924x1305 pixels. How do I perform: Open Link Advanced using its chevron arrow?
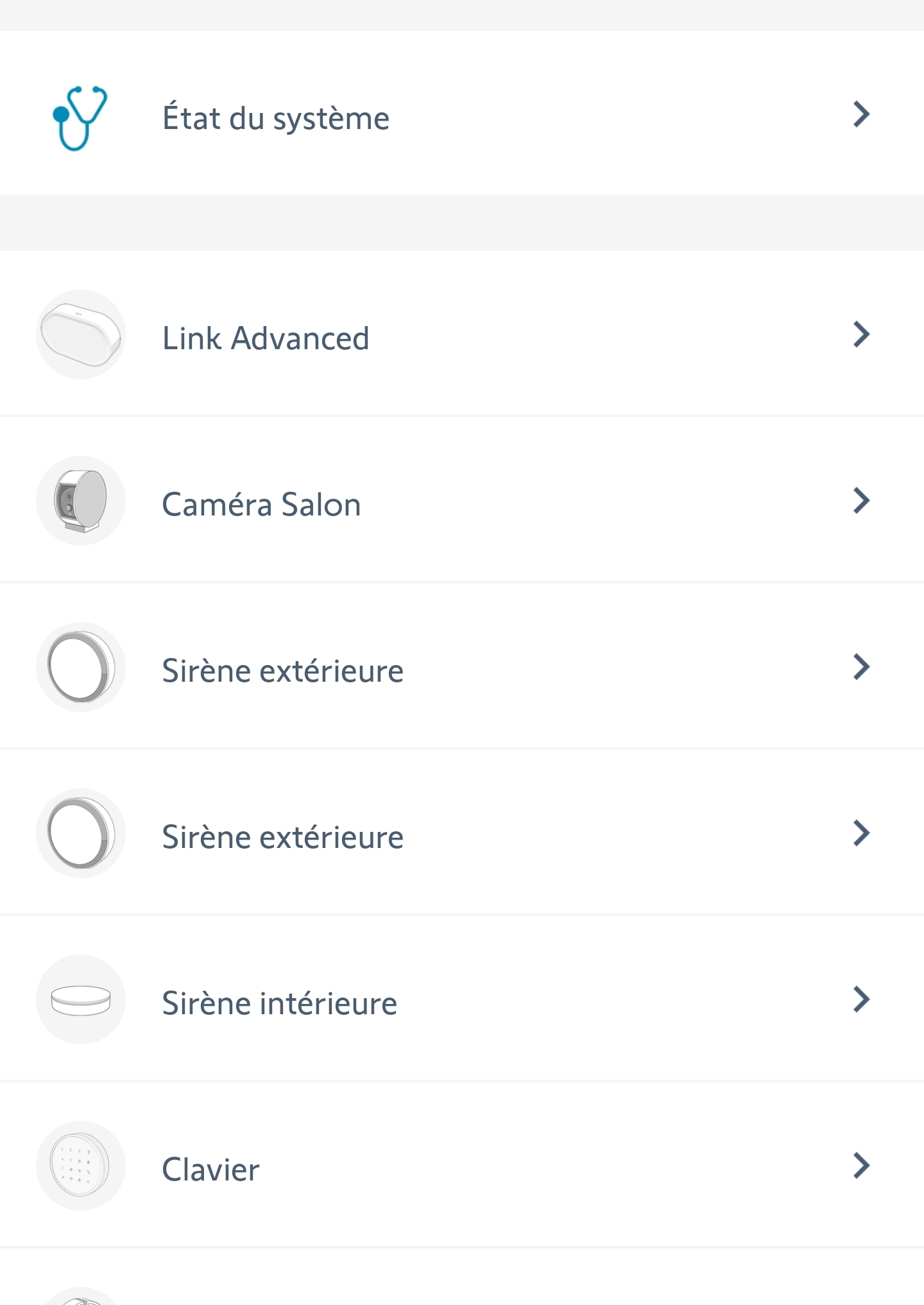click(861, 334)
